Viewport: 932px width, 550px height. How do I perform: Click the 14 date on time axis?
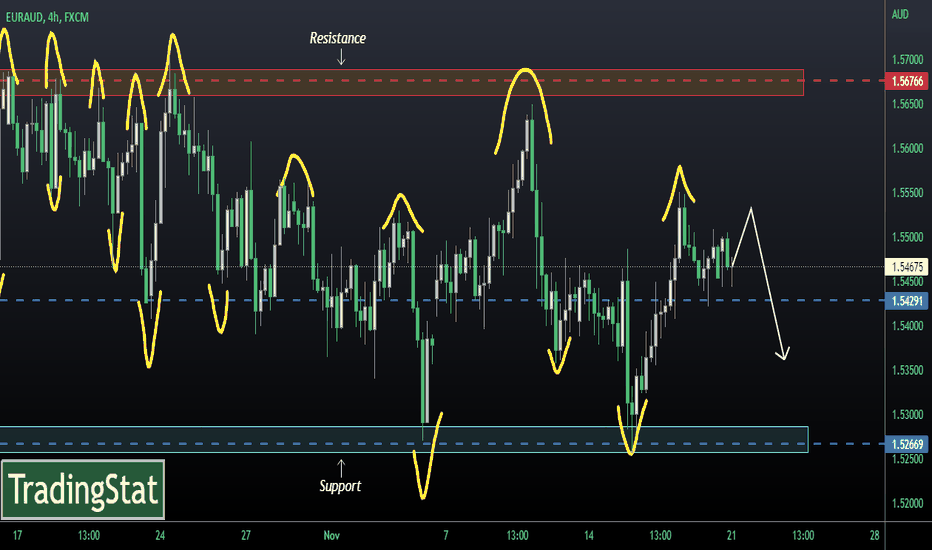(588, 535)
